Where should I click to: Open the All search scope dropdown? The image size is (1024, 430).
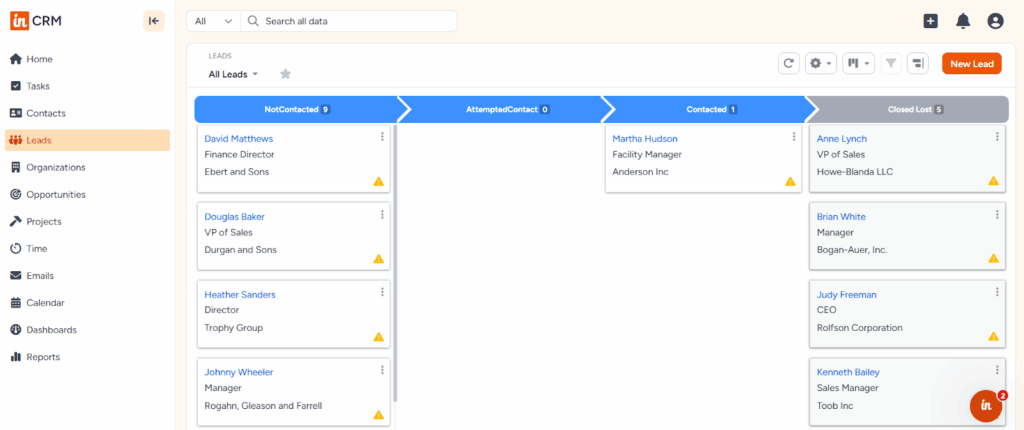(212, 21)
